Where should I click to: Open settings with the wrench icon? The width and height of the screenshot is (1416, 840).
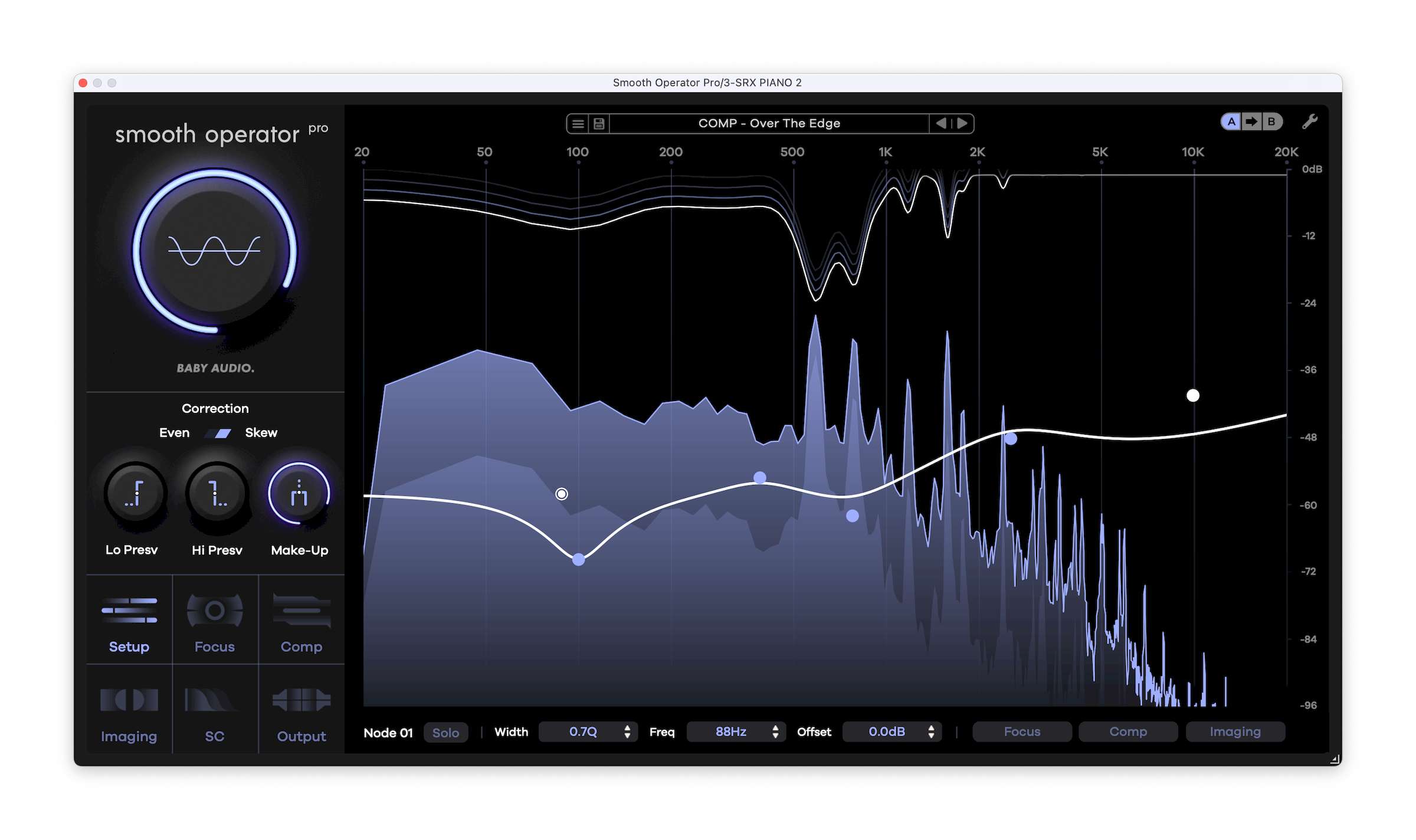(1310, 122)
